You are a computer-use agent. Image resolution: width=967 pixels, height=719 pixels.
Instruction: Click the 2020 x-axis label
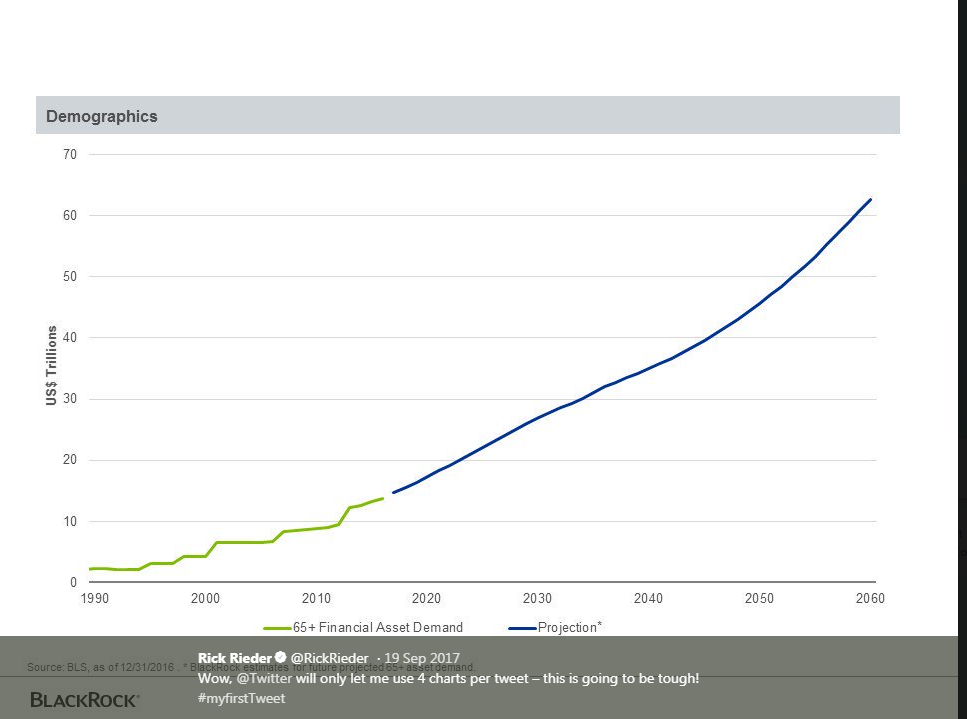(427, 598)
